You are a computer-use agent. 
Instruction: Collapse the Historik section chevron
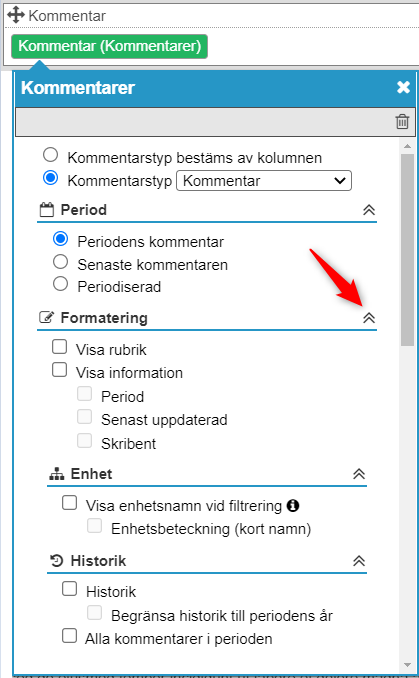point(359,561)
